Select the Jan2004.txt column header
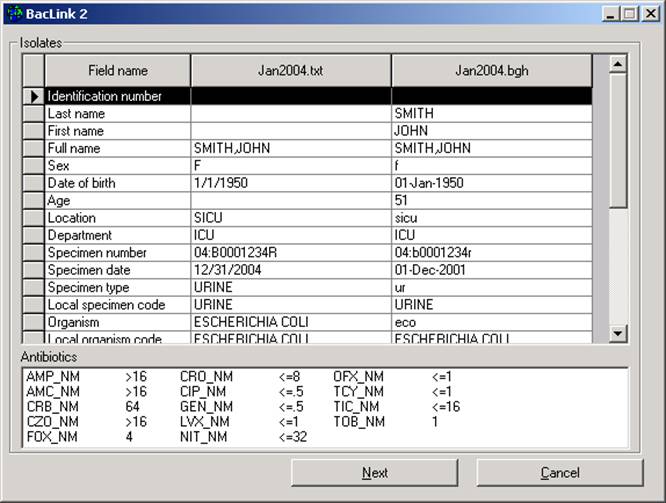666x503 pixels. point(290,71)
